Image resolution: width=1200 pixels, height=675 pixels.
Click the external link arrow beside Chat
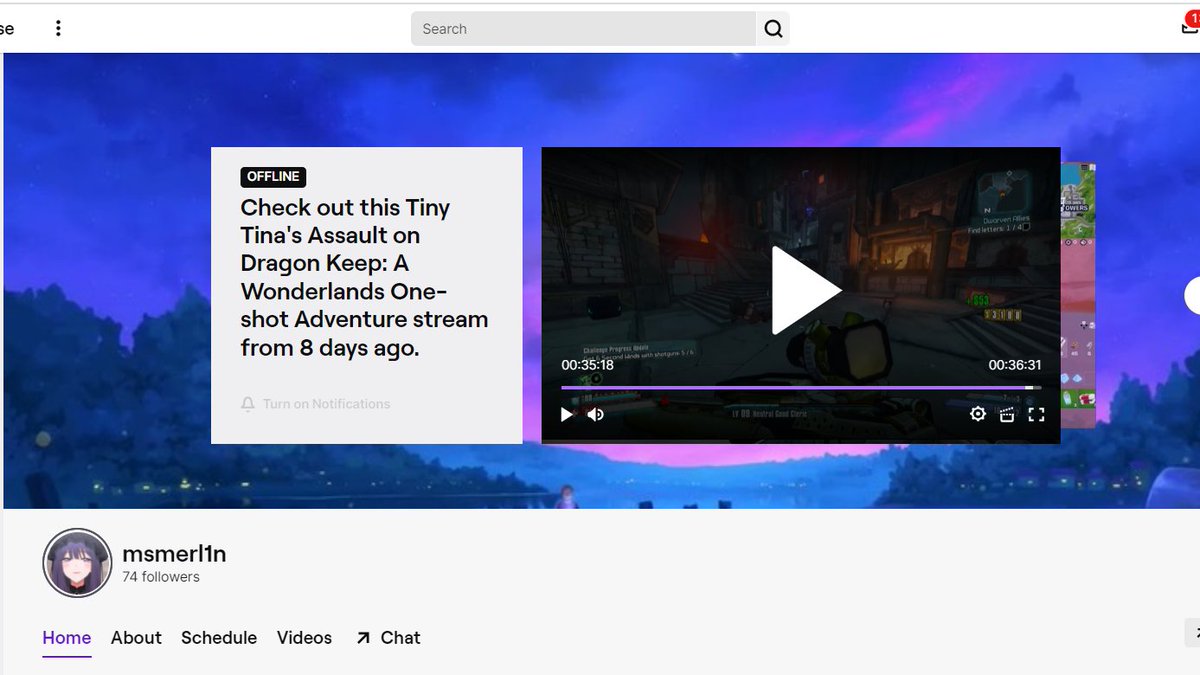click(x=364, y=637)
